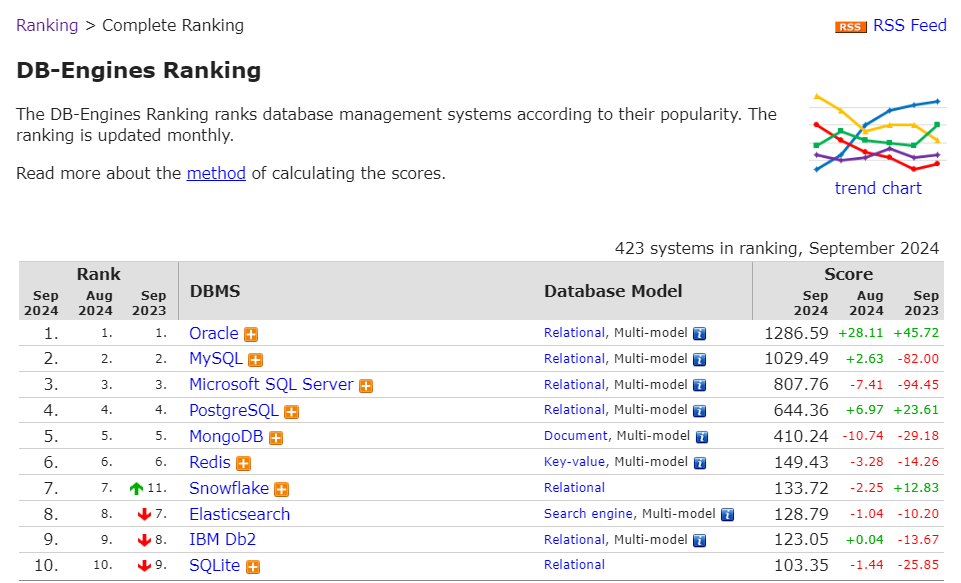The width and height of the screenshot is (961, 583).
Task: Expand the plus icon beside MySQL
Action: point(256,360)
